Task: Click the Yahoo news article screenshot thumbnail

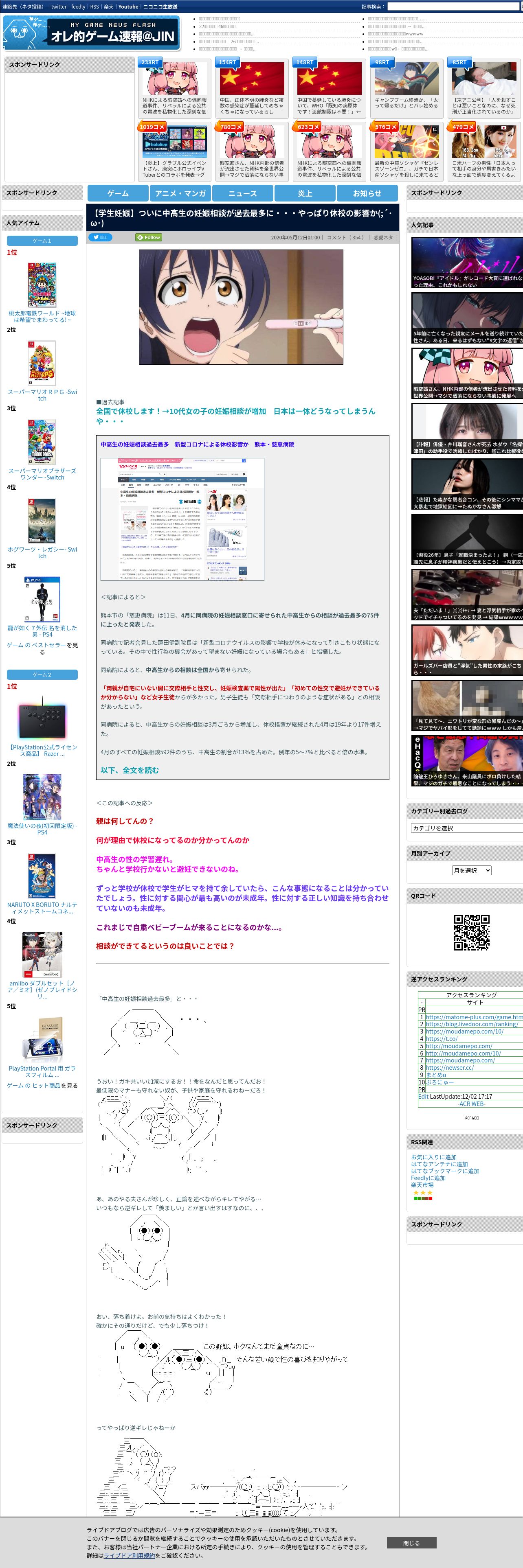Action: pos(182,519)
